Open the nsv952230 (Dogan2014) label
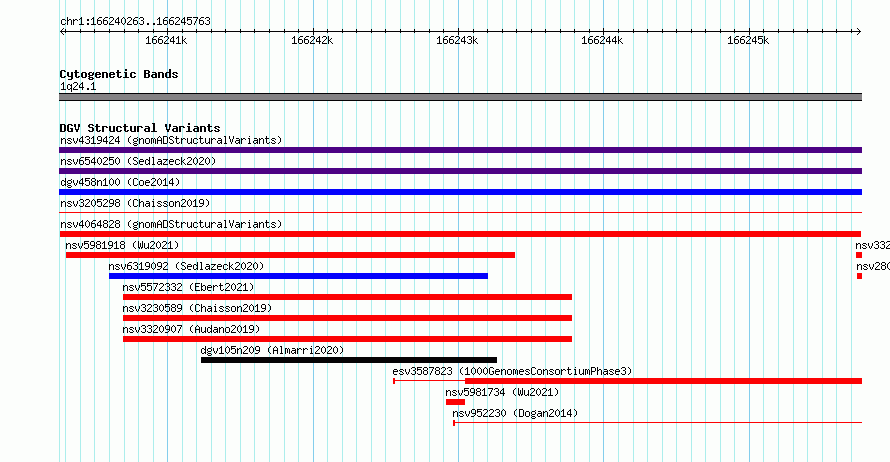Screen dimensions: 890x462 tap(515, 413)
